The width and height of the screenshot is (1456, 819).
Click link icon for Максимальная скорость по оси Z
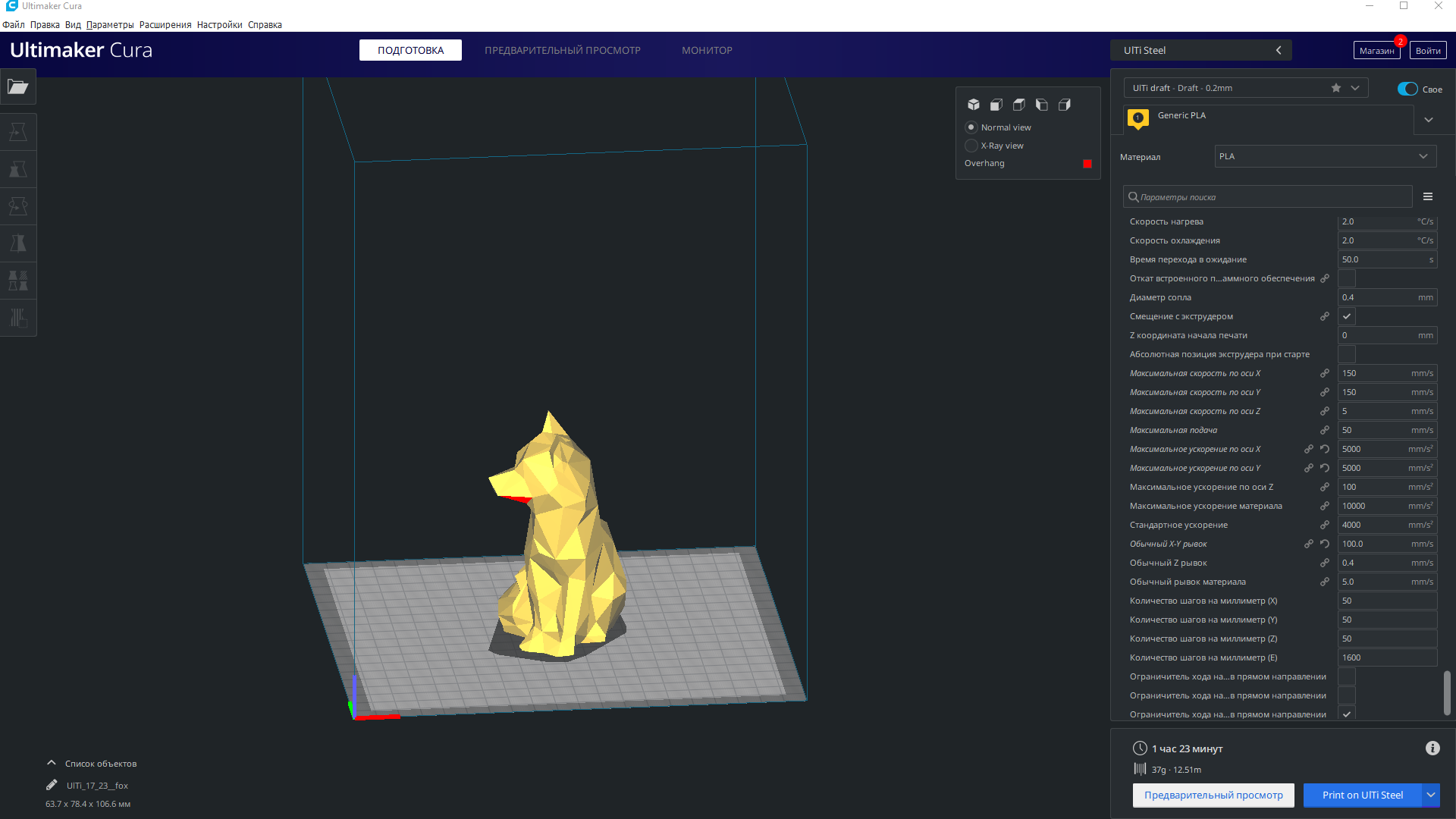tap(1325, 411)
